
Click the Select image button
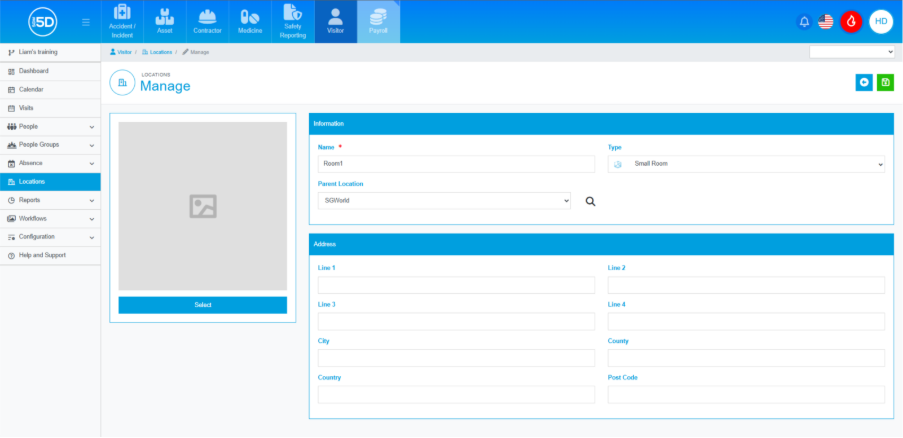pos(202,305)
